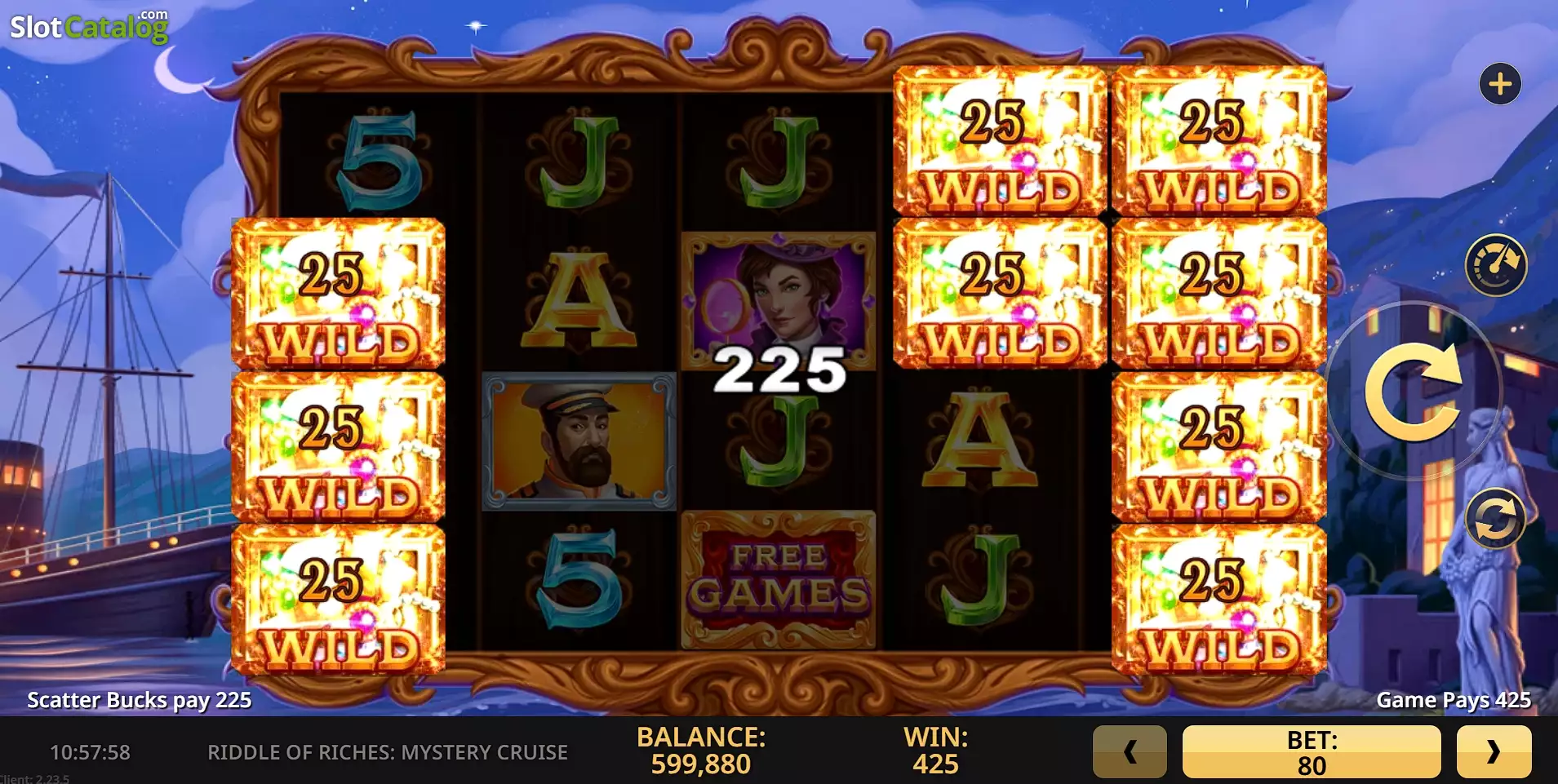The height and width of the screenshot is (784, 1558).
Task: Toggle the autoplay circular arrows icon
Action: click(x=1495, y=519)
